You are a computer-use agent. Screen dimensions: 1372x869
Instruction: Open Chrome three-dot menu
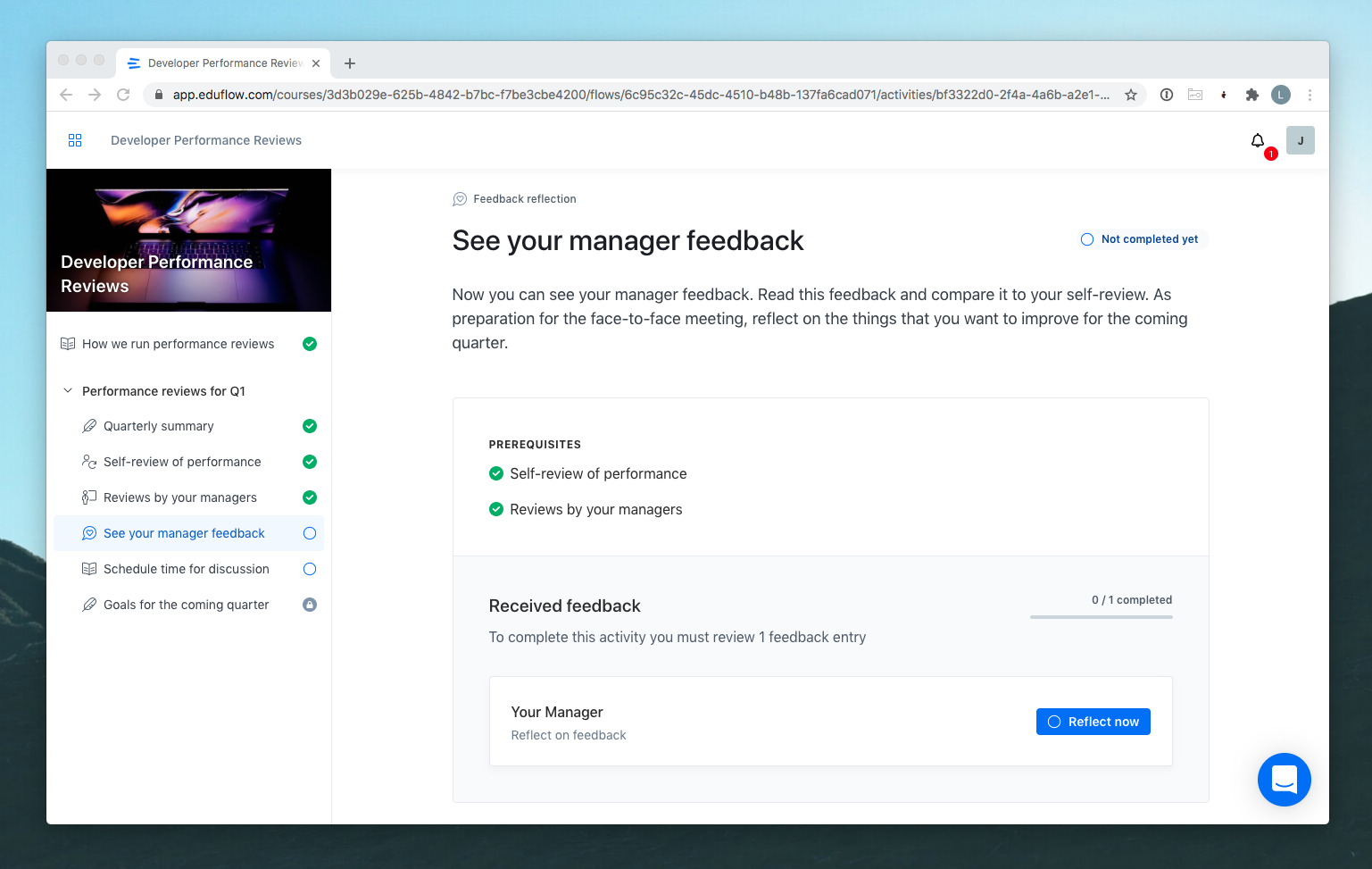coord(1310,95)
